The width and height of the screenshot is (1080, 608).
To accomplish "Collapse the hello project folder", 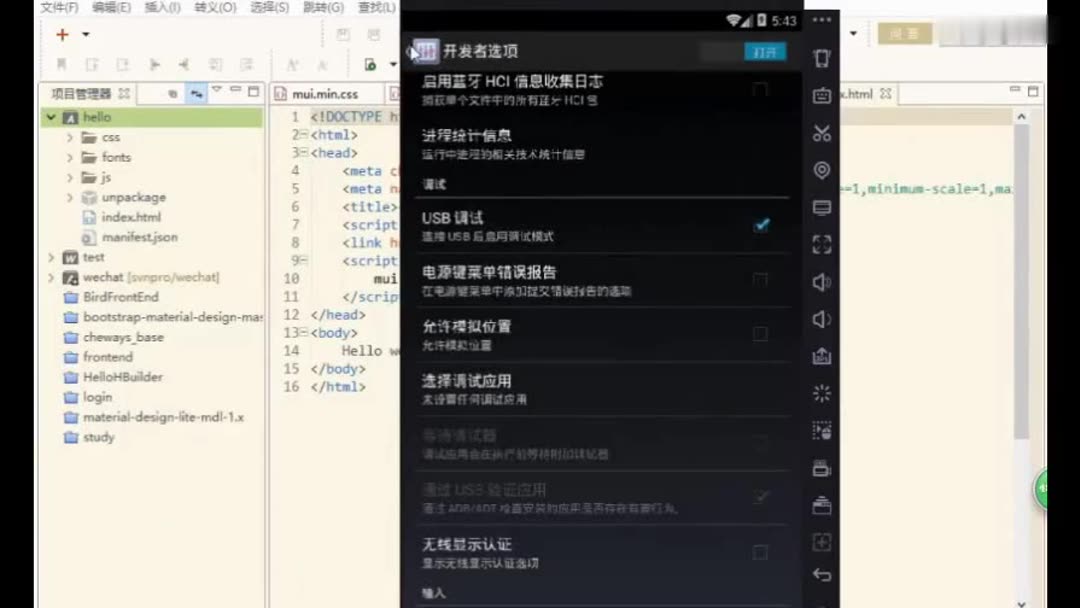I will click(50, 117).
